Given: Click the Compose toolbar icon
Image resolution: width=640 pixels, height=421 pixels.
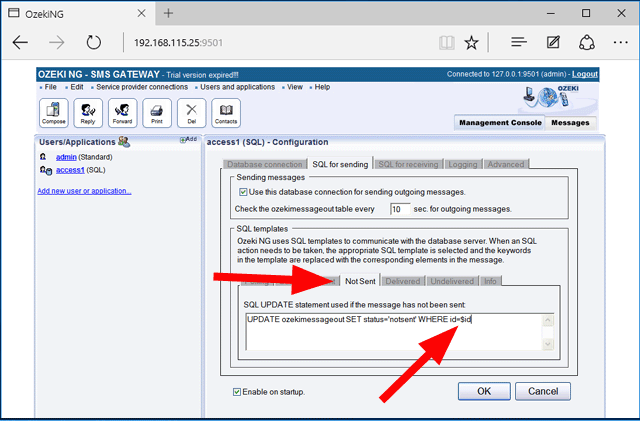Looking at the screenshot, I should tap(53, 113).
